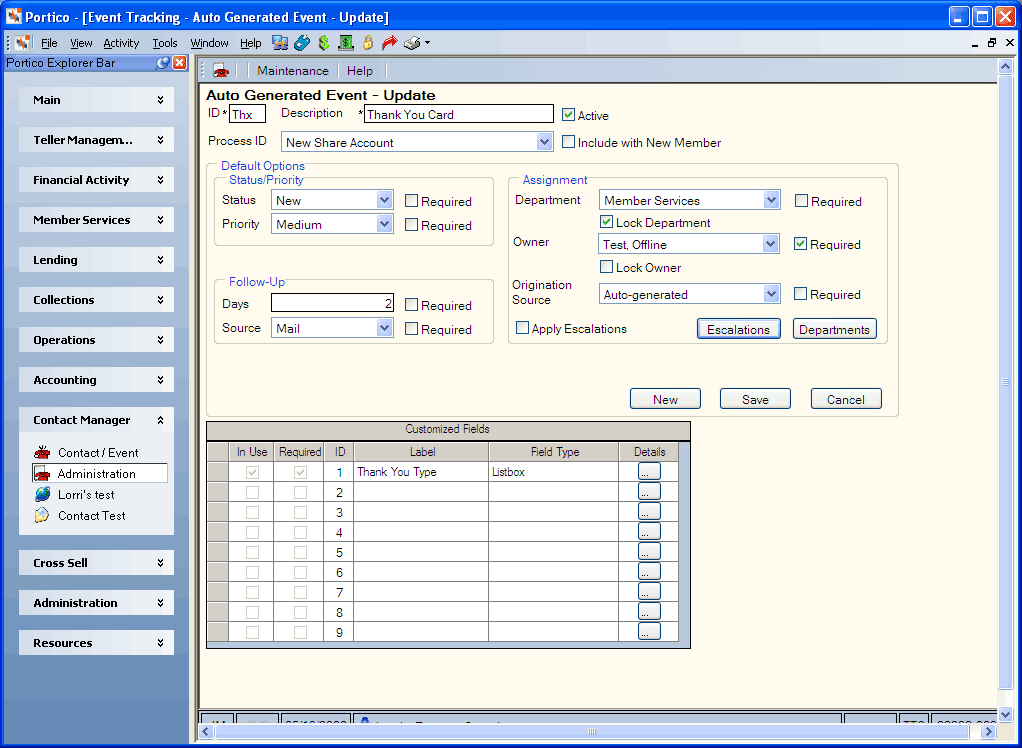Click the blue tag toolbar icon
Screen dimensions: 1022x748
pos(302,43)
